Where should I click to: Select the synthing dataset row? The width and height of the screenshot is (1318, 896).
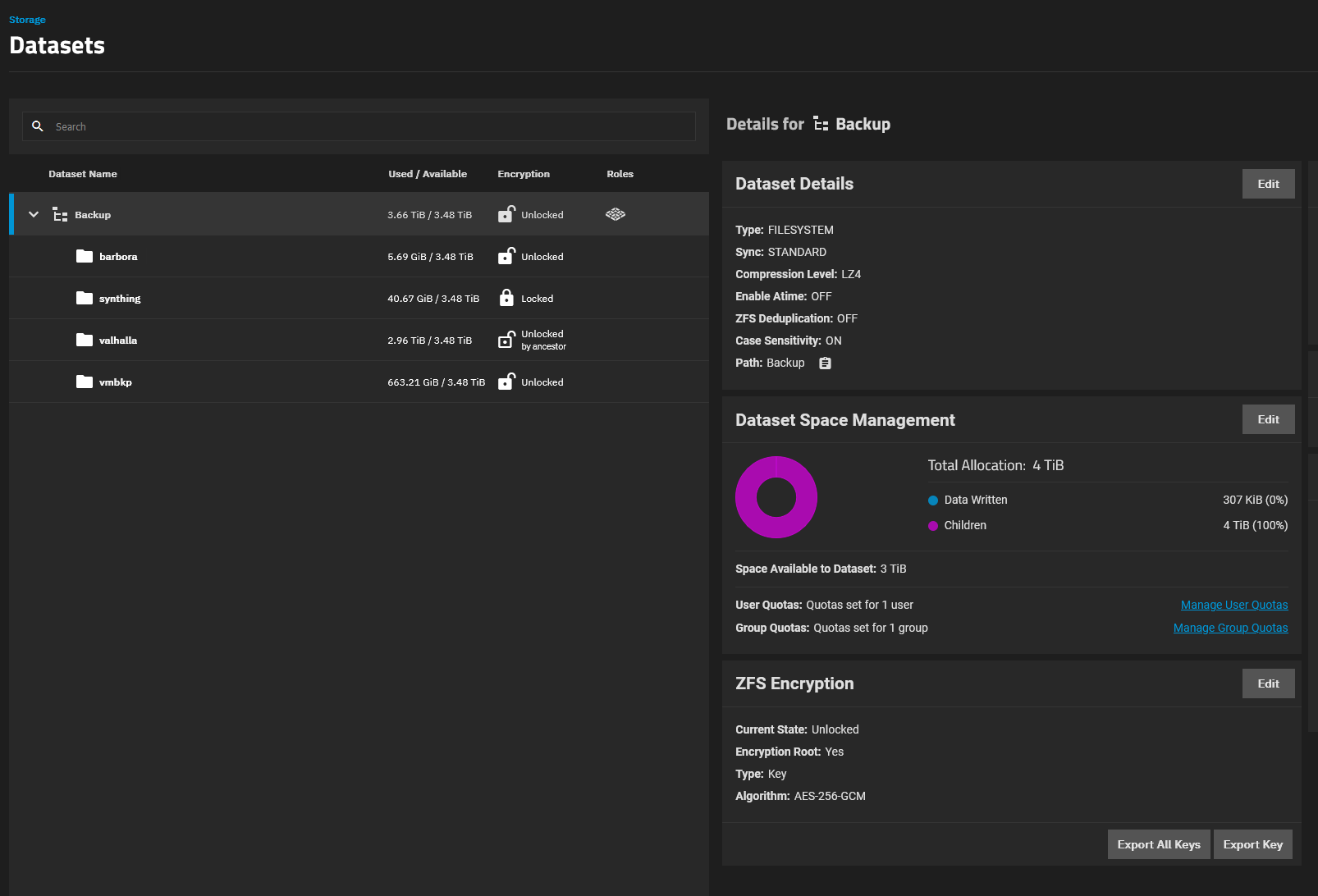[x=359, y=298]
